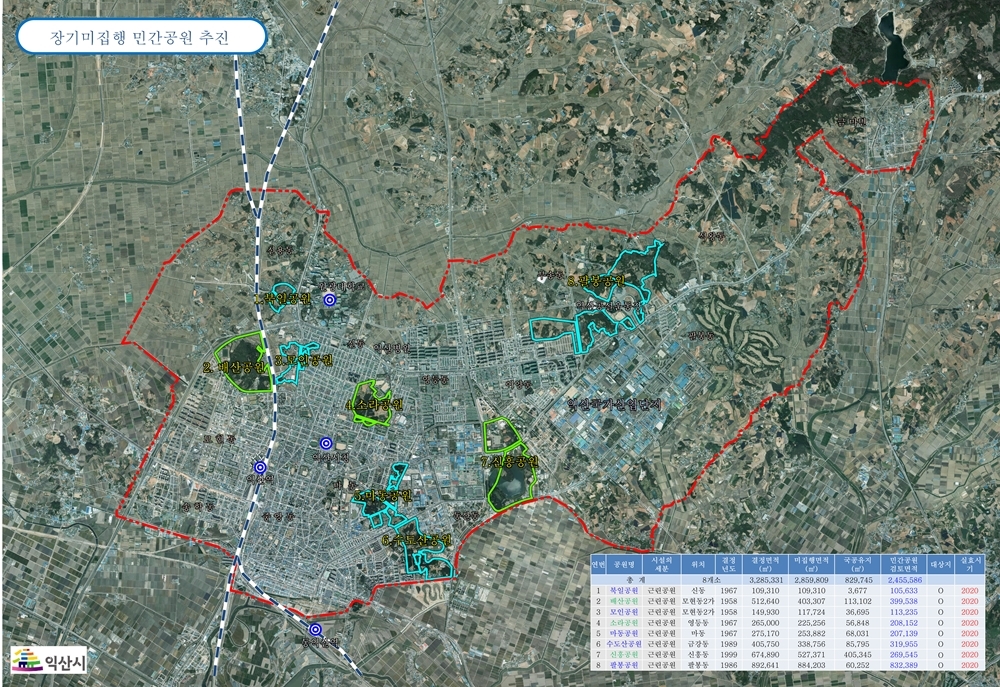This screenshot has height=687, width=1000.
Task: Click the 결정면적 column header
Action: tap(765, 564)
